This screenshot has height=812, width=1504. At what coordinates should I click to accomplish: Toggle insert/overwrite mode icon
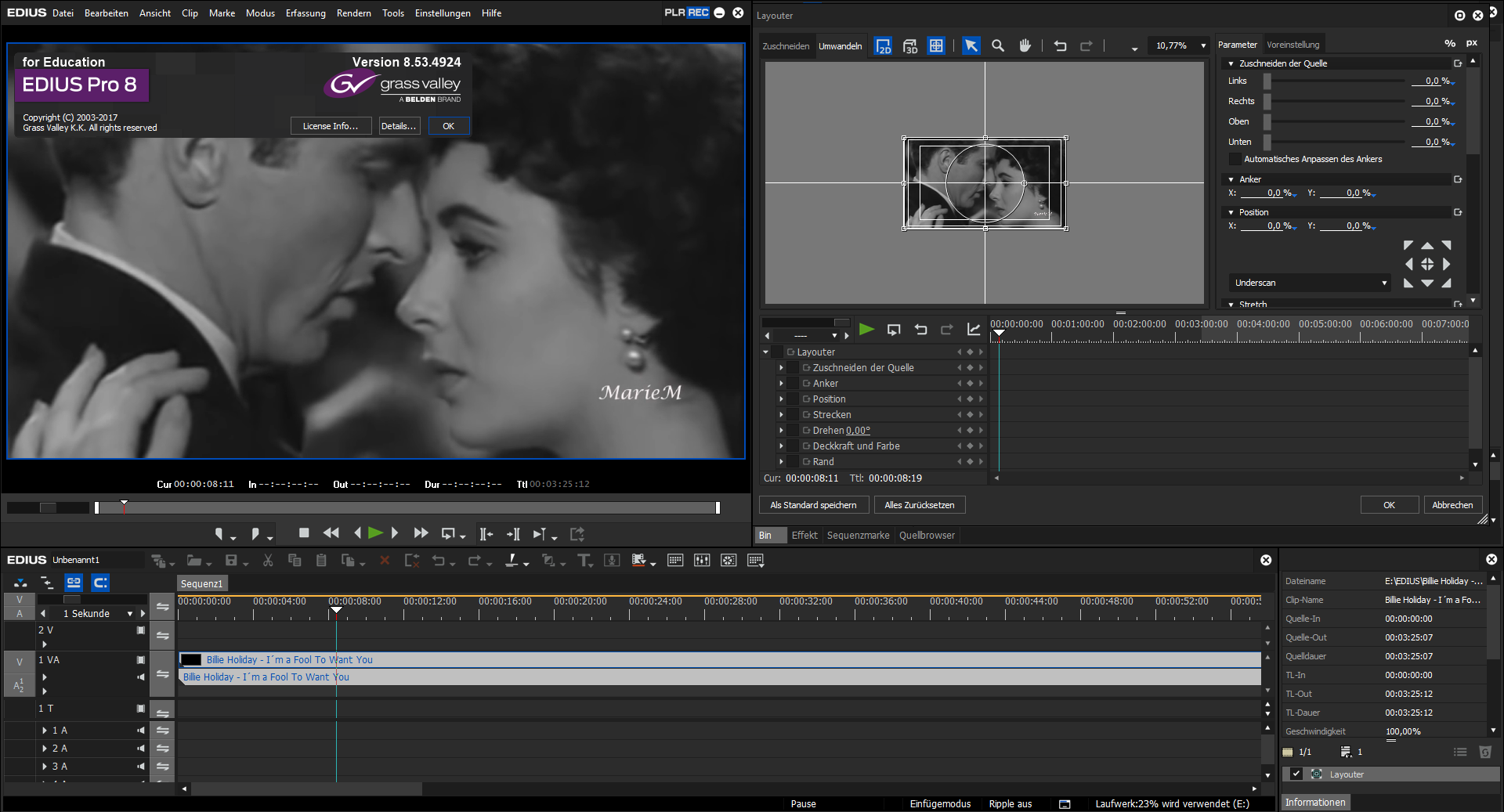click(20, 583)
